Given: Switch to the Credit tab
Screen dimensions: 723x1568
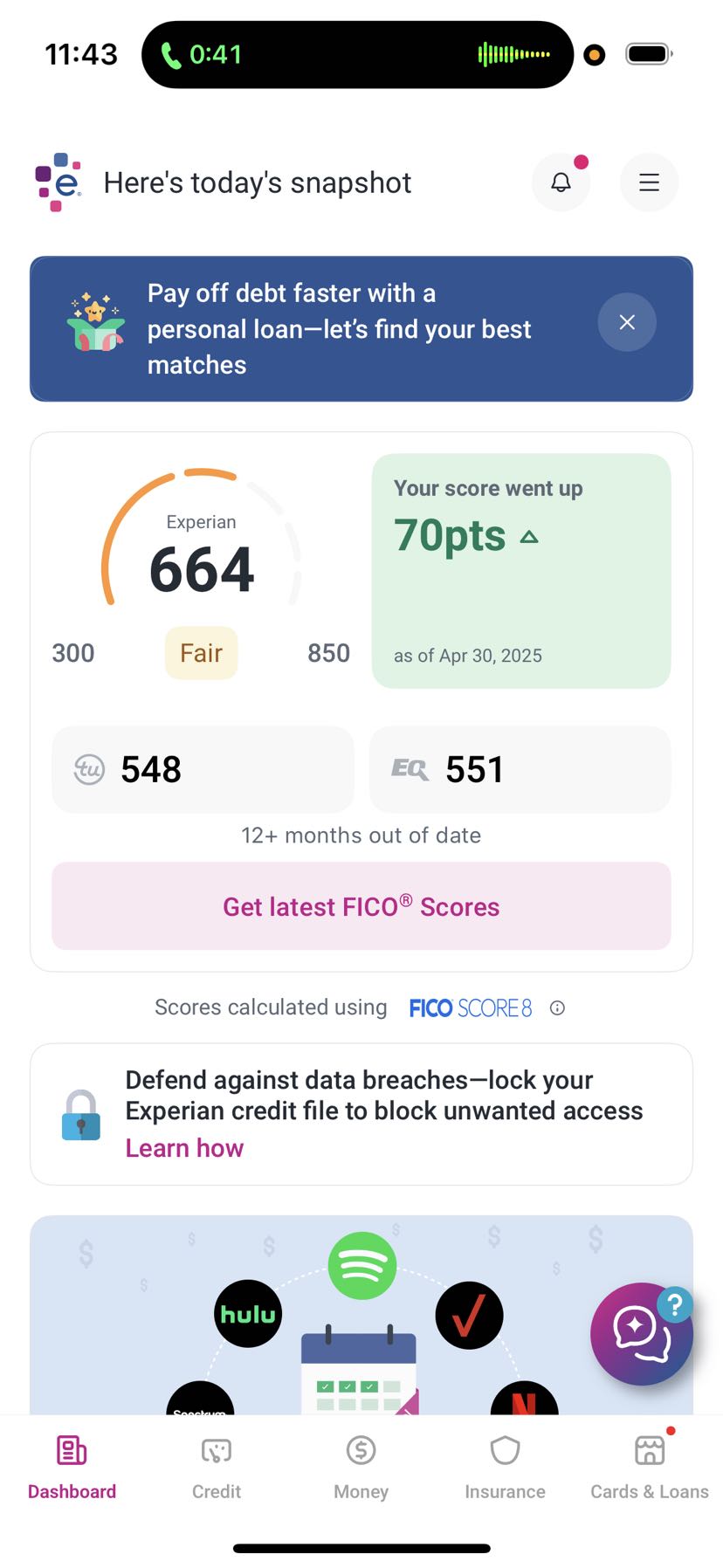Looking at the screenshot, I should [x=217, y=1467].
